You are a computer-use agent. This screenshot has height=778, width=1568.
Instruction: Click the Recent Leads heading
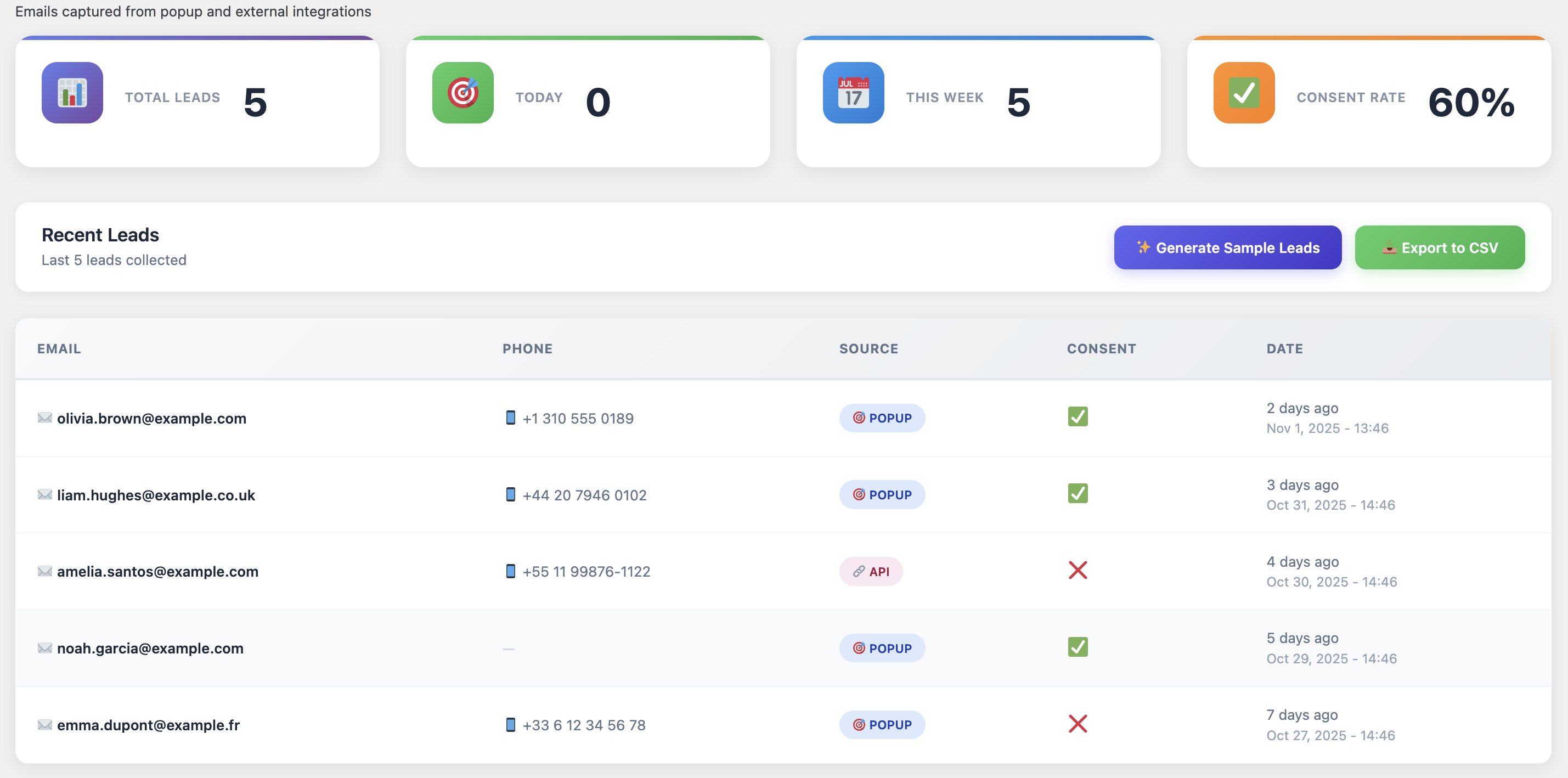[100, 235]
